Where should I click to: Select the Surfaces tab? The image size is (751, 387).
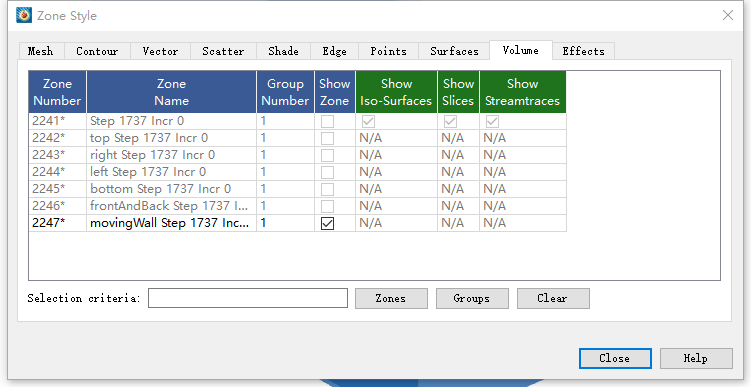click(454, 51)
